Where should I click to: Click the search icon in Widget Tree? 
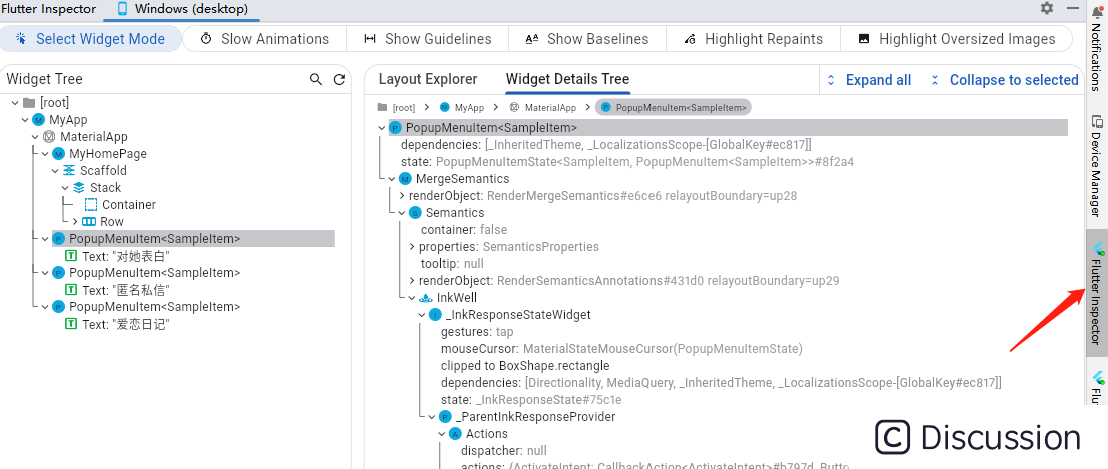click(x=316, y=79)
